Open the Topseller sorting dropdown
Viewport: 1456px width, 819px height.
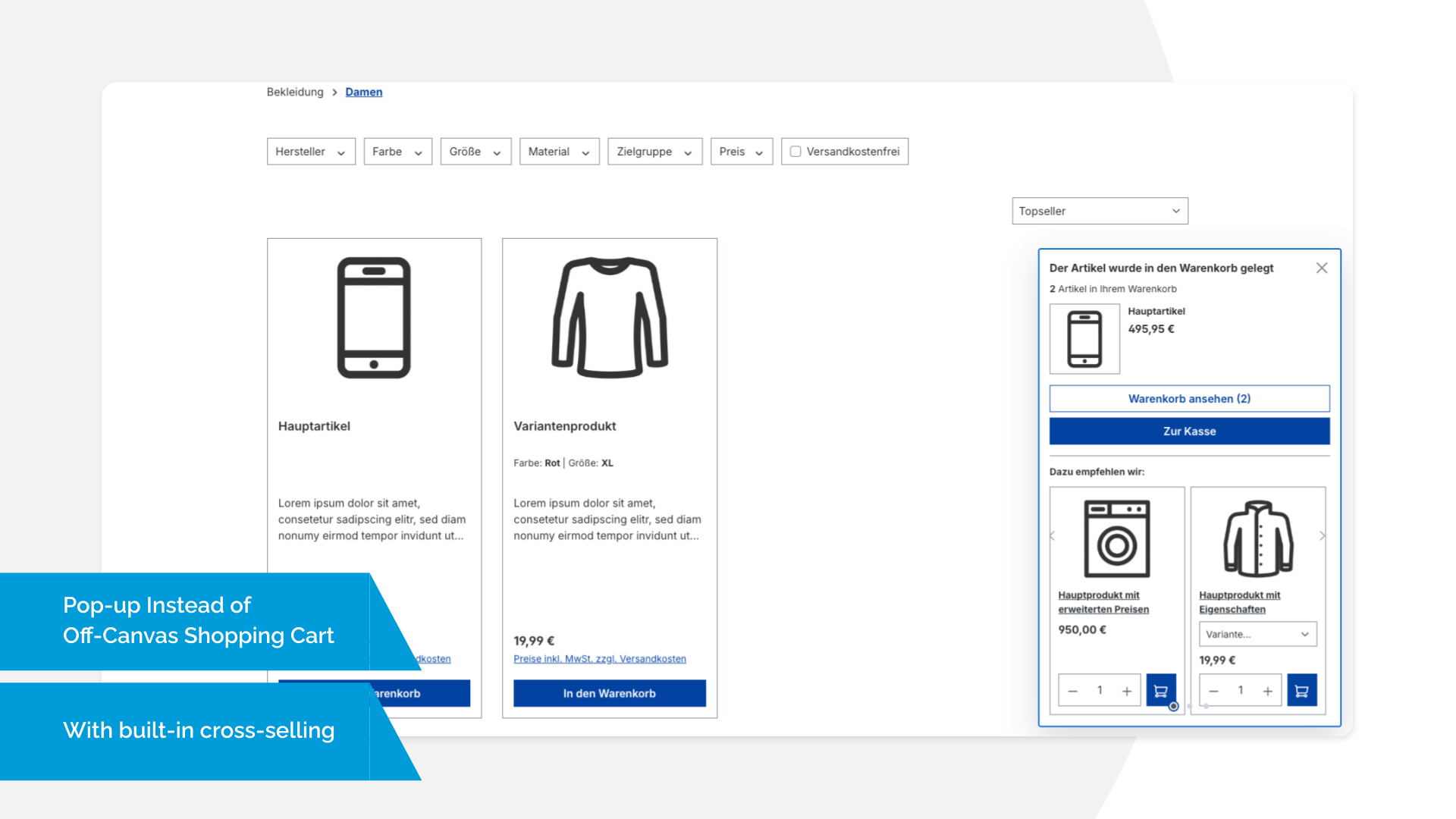click(x=1100, y=211)
